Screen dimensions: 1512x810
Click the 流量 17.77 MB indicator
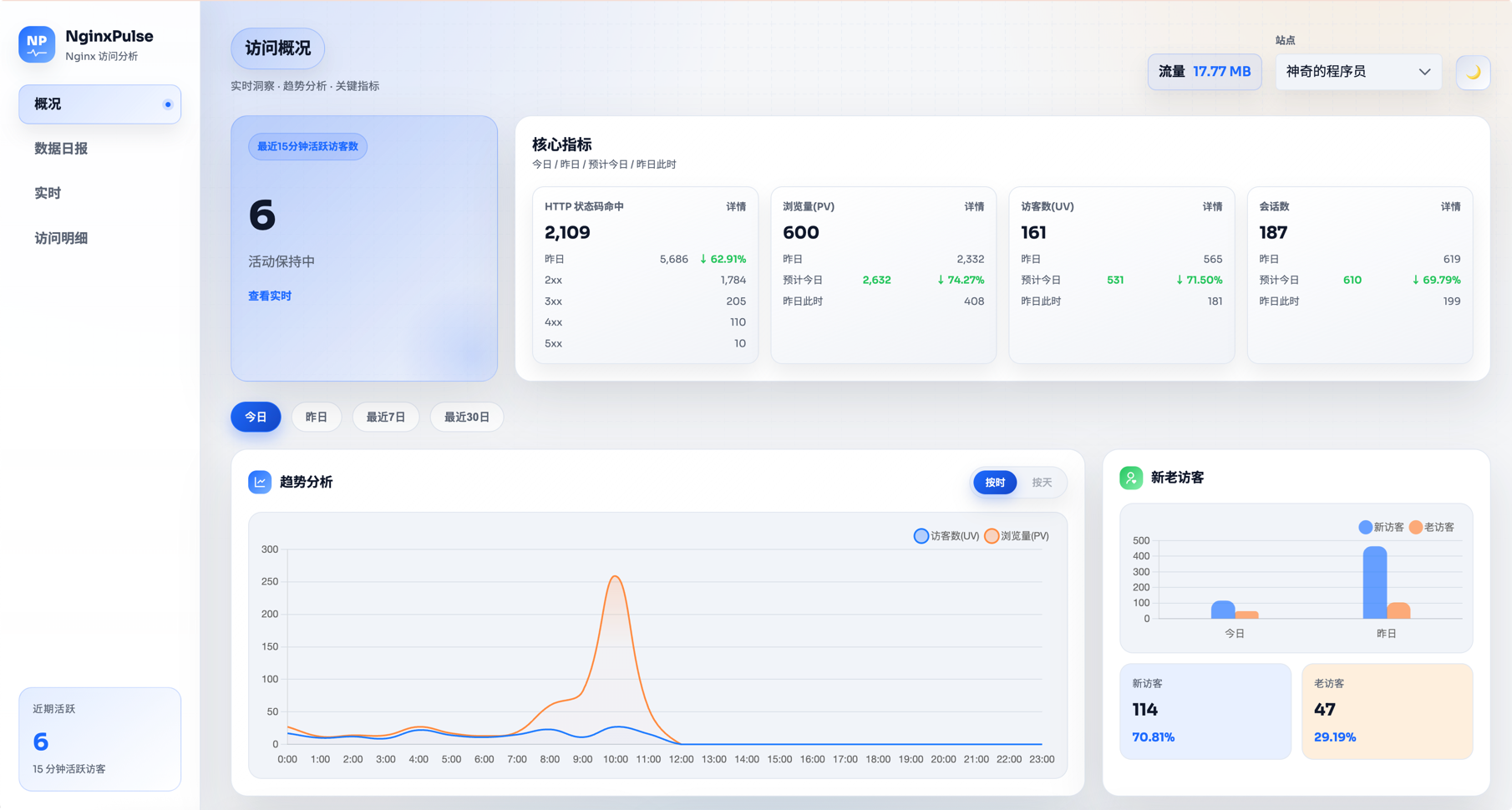pos(1204,72)
